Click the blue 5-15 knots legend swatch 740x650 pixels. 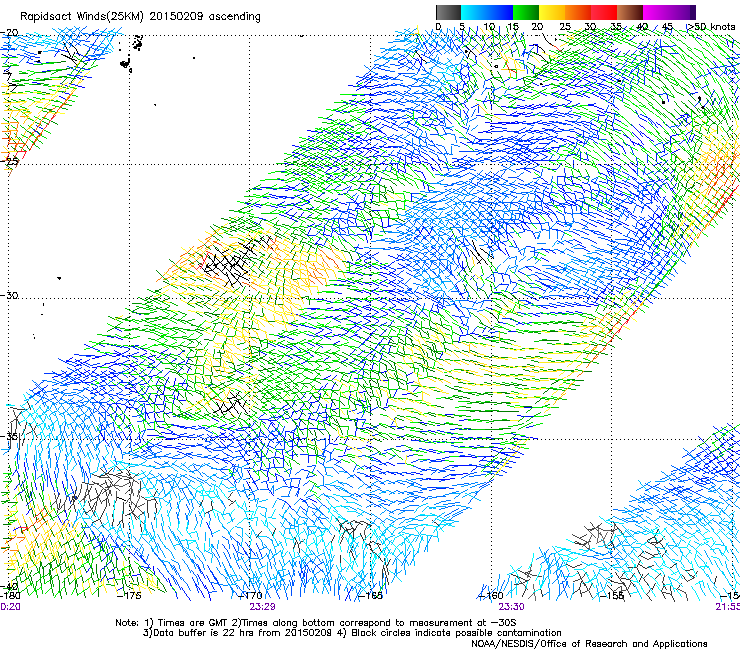tap(487, 12)
